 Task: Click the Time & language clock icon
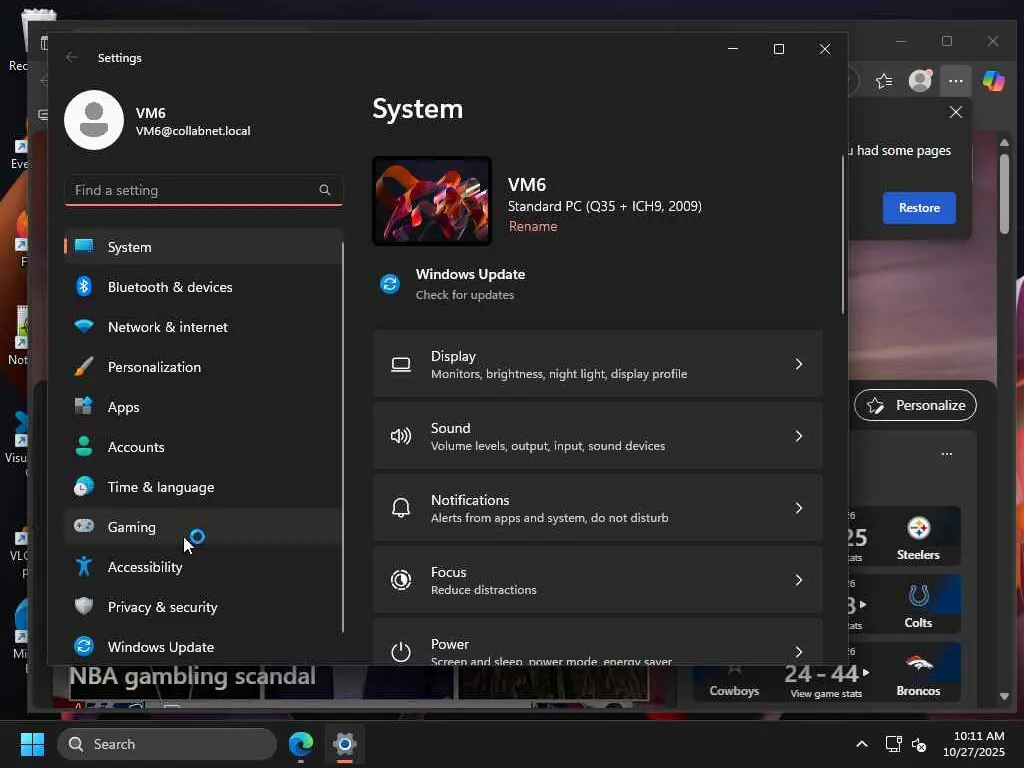tap(84, 487)
